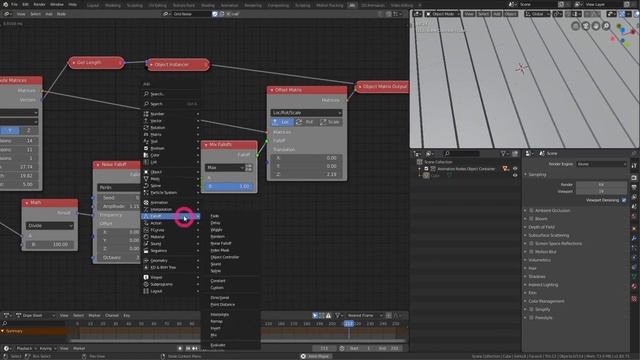Open the Render Engine dropdown
Image resolution: width=640 pixels, height=360 pixels.
pos(602,164)
